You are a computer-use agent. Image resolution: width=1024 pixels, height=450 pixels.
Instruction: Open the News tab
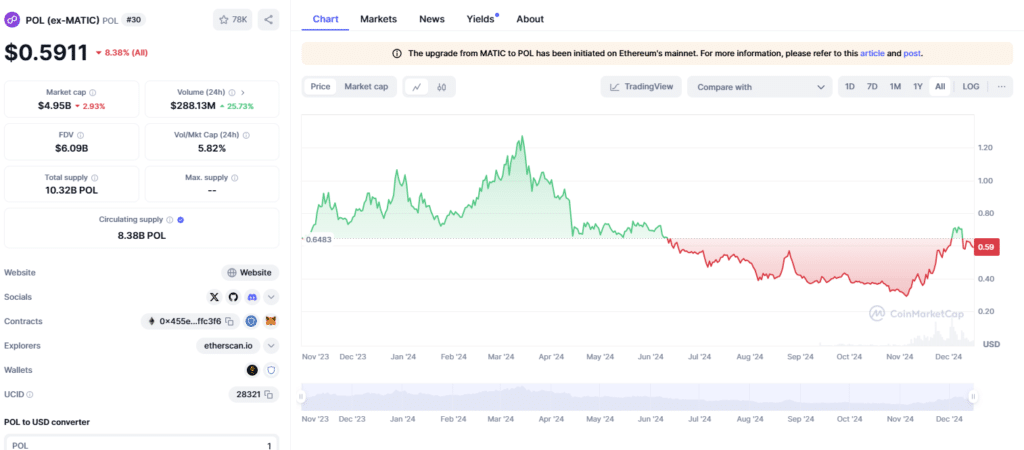point(432,19)
